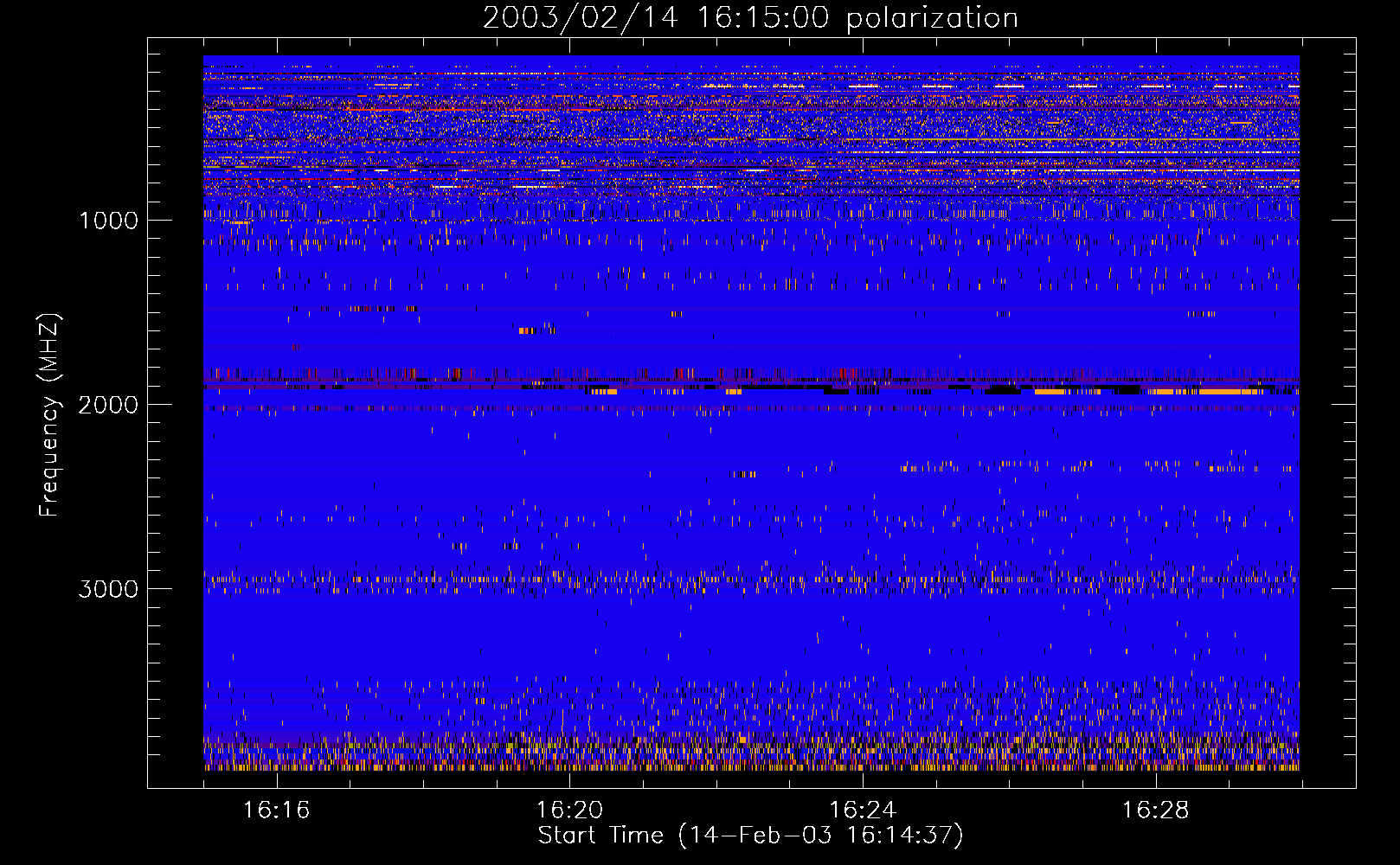Click the 'Frequency (MHZ)' axis label
Screen dimensions: 1400x865
[x=49, y=415]
